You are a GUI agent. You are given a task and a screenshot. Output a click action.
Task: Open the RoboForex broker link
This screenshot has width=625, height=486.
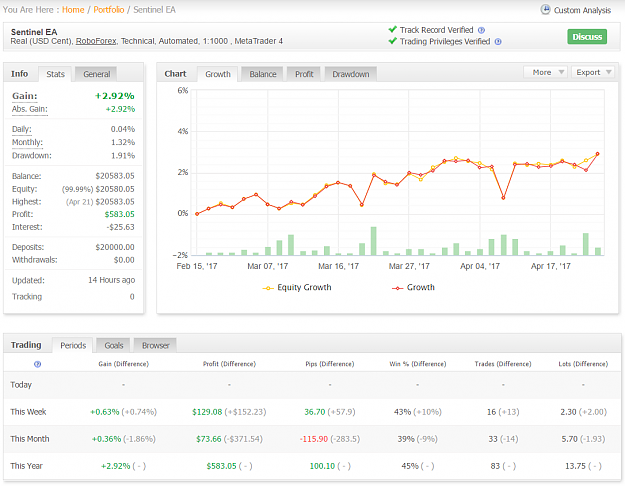[96, 41]
